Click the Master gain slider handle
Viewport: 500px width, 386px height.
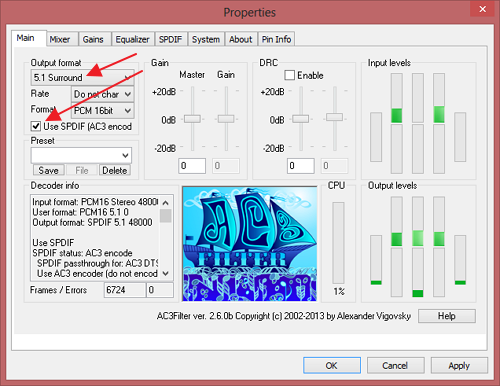[x=192, y=119]
